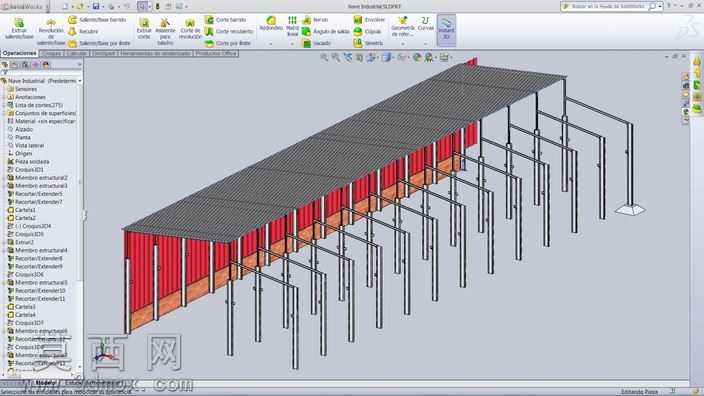Open the Curvas tool
Viewport: 704px width, 396px height.
(425, 24)
